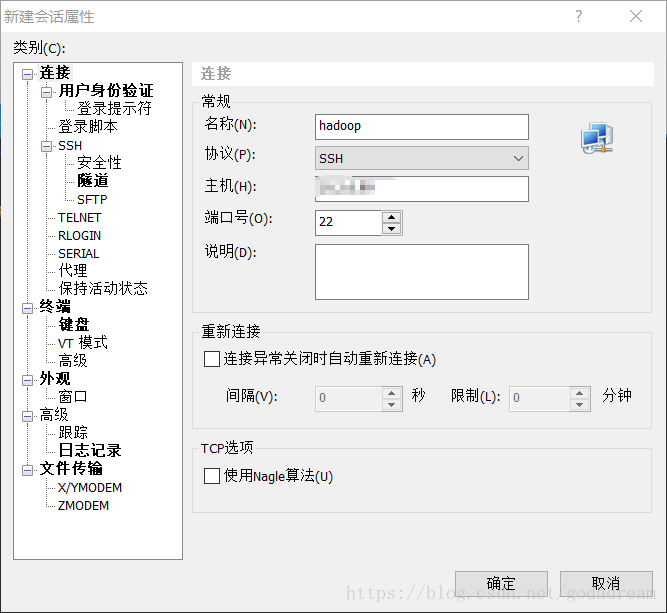Increase the 端口号 value with up arrow
The image size is (667, 613).
391,217
